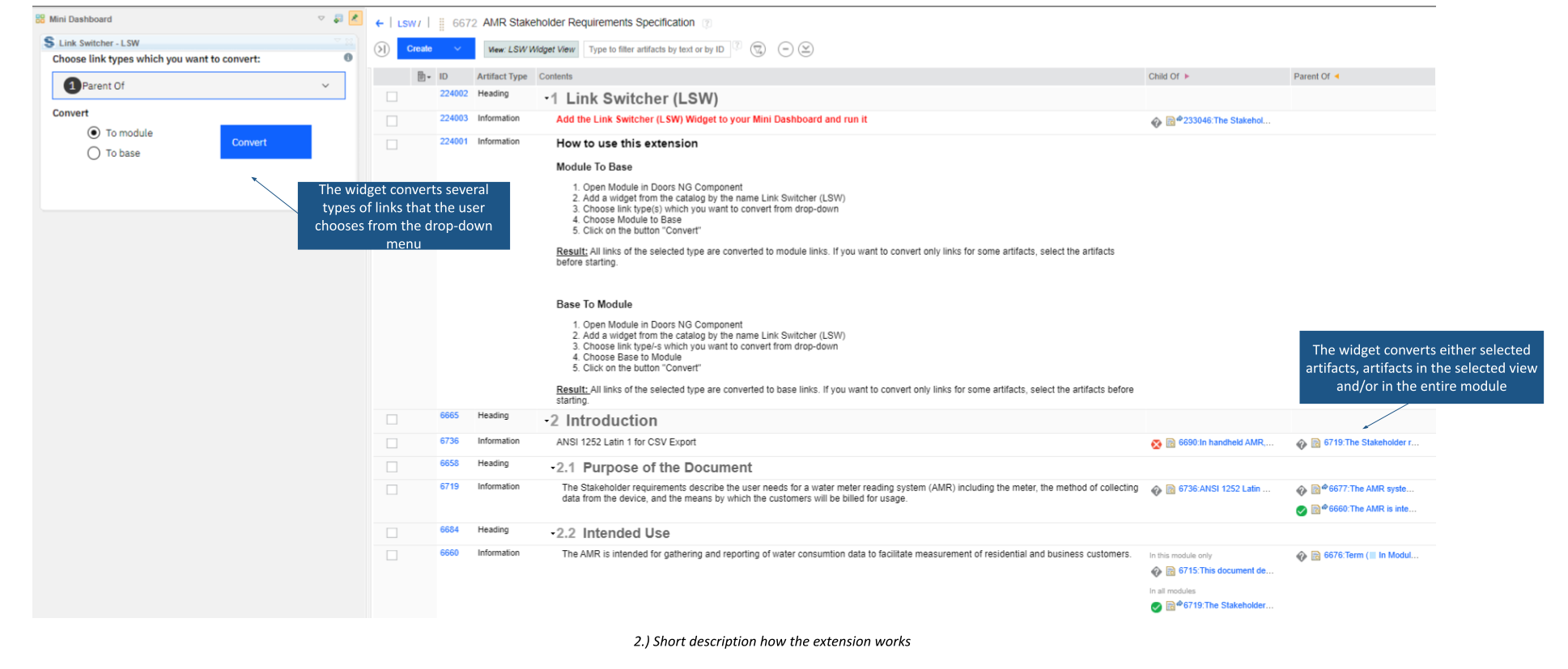Click the collapse all minus icon
The width and height of the screenshot is (1568, 669).
click(785, 49)
